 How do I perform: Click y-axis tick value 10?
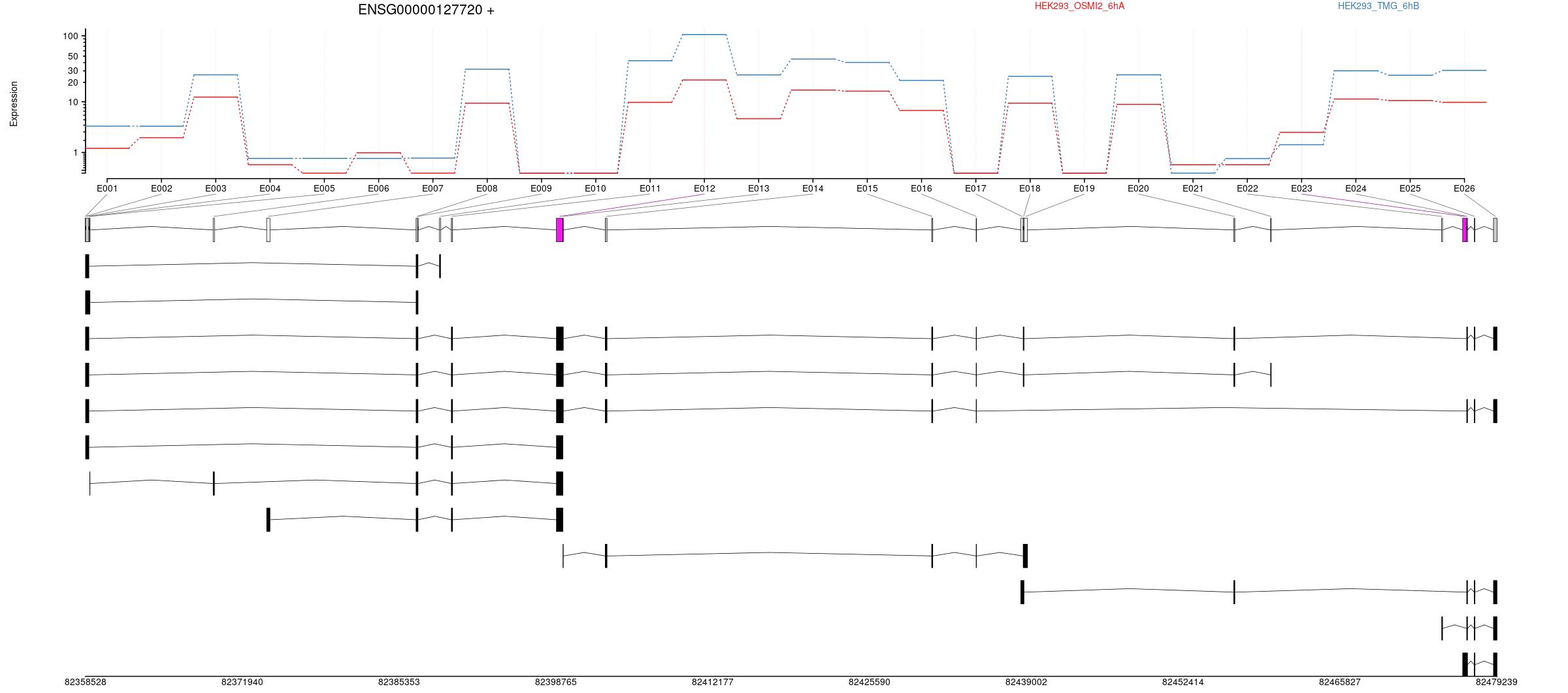73,103
